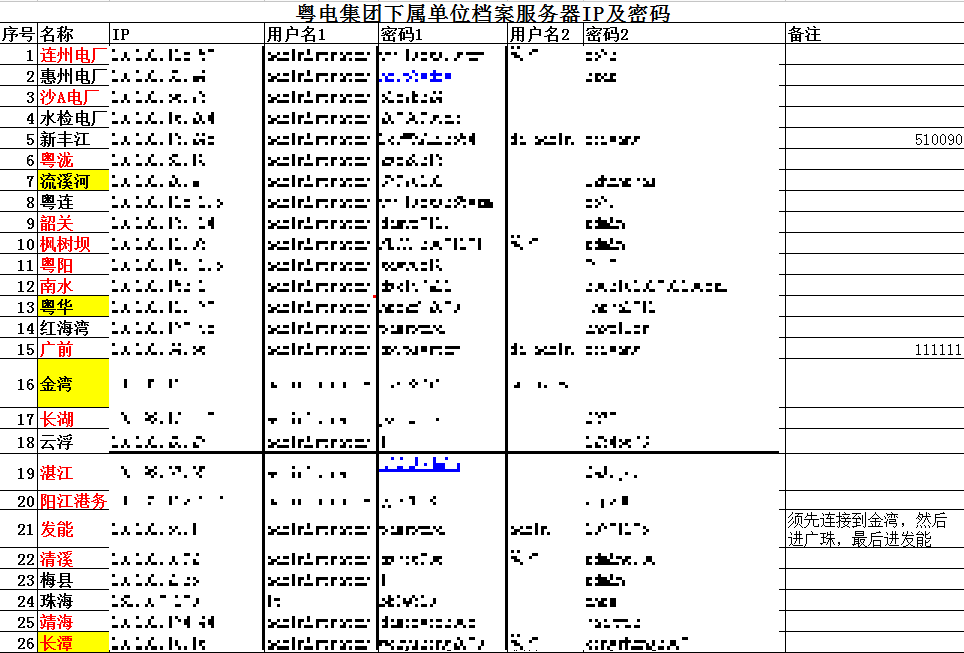Select the 粤泷 name cell

(74, 160)
